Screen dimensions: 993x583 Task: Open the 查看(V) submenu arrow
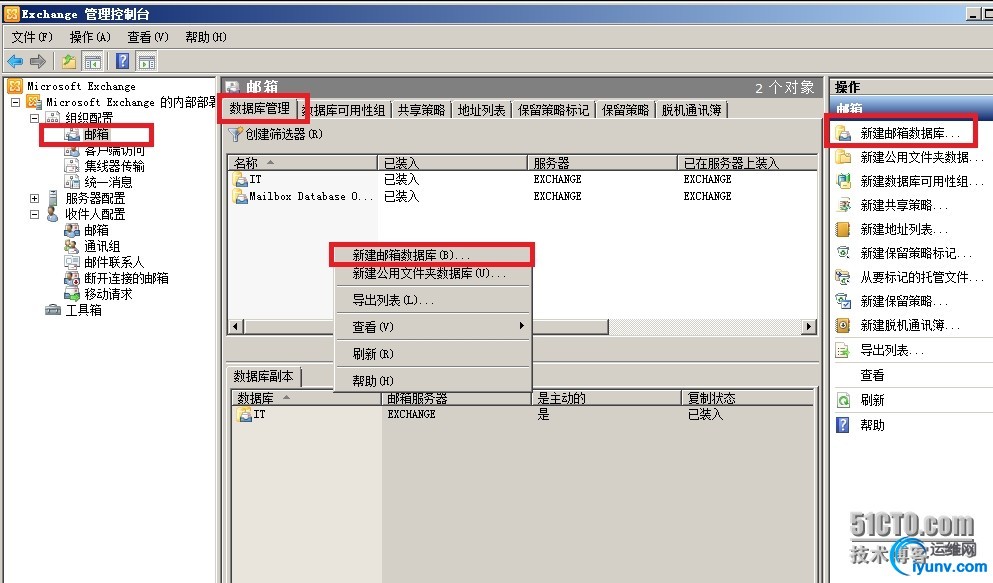click(521, 325)
